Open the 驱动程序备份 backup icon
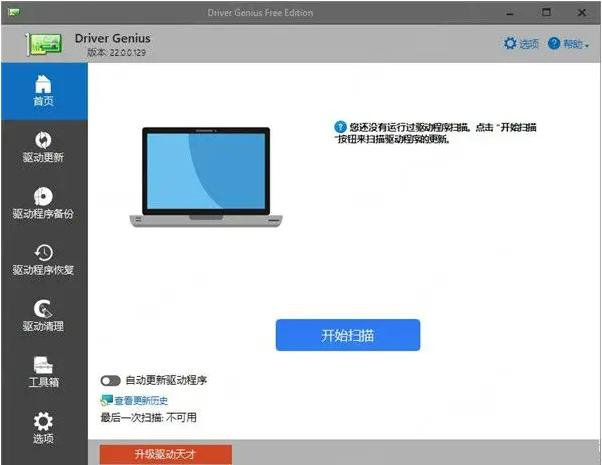 click(43, 197)
